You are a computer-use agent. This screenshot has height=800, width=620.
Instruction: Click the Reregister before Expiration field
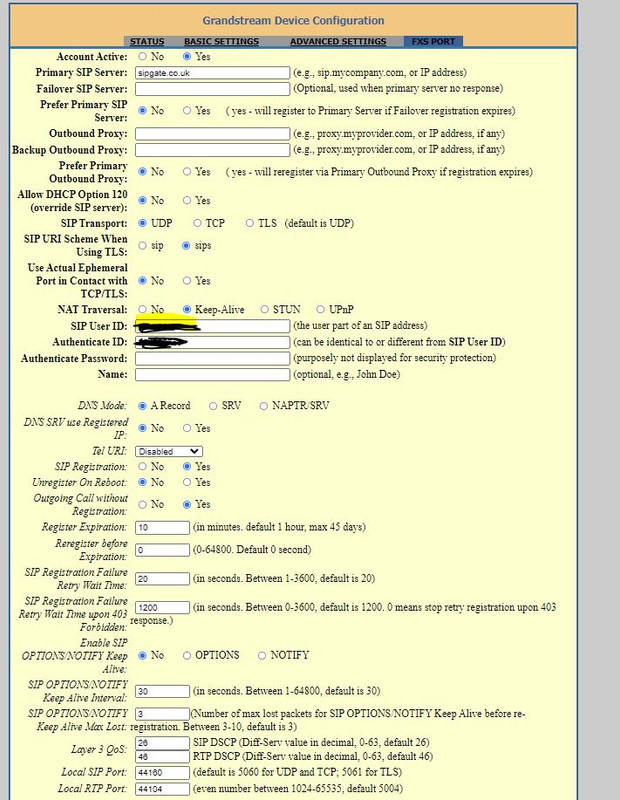[162, 550]
